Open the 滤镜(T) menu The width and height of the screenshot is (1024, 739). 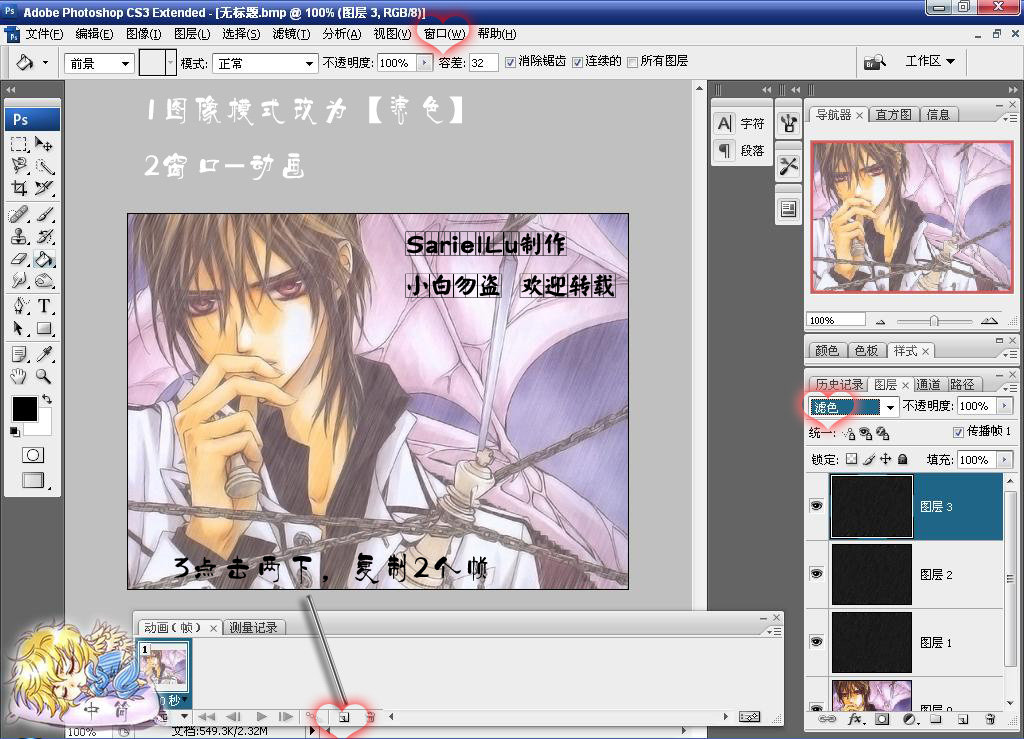pyautogui.click(x=291, y=34)
